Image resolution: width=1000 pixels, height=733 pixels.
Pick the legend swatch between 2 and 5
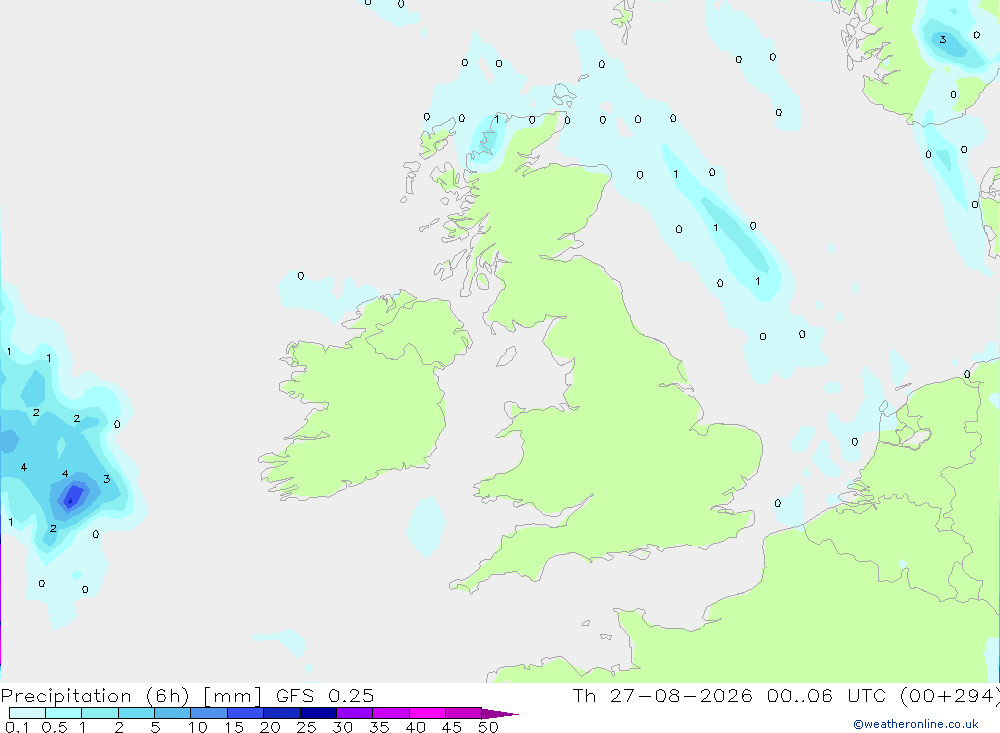pyautogui.click(x=136, y=713)
